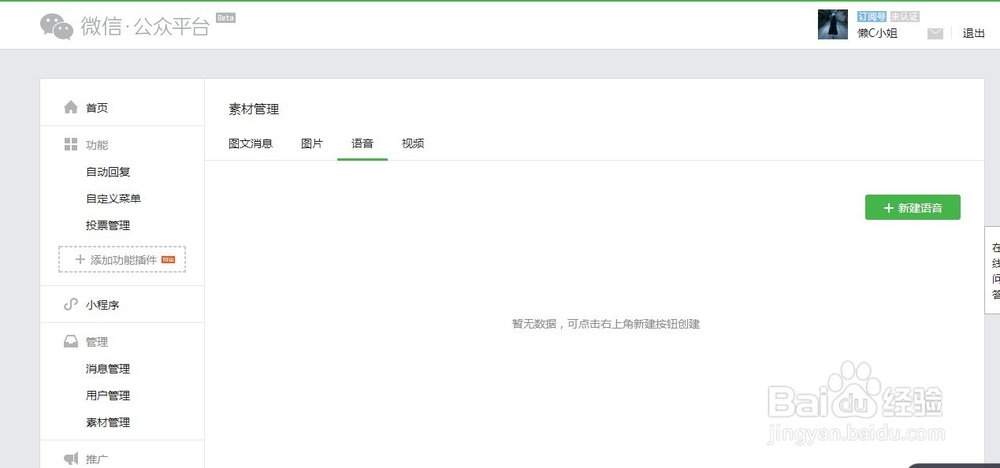Click the link icon beside 小程序
This screenshot has height=468, width=1000.
[x=71, y=305]
